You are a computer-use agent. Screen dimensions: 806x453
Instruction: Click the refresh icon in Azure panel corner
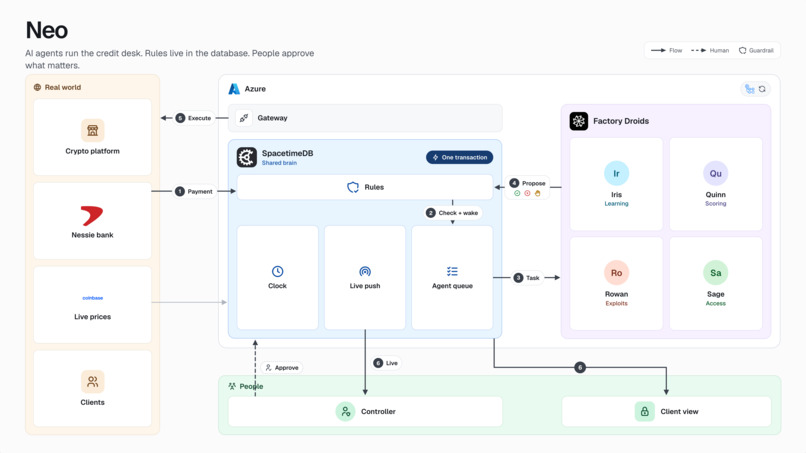762,89
